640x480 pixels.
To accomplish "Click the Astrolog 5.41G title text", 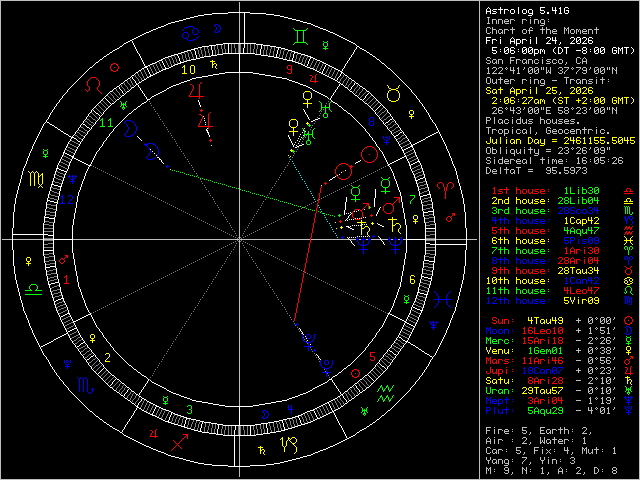I will click(x=526, y=9).
